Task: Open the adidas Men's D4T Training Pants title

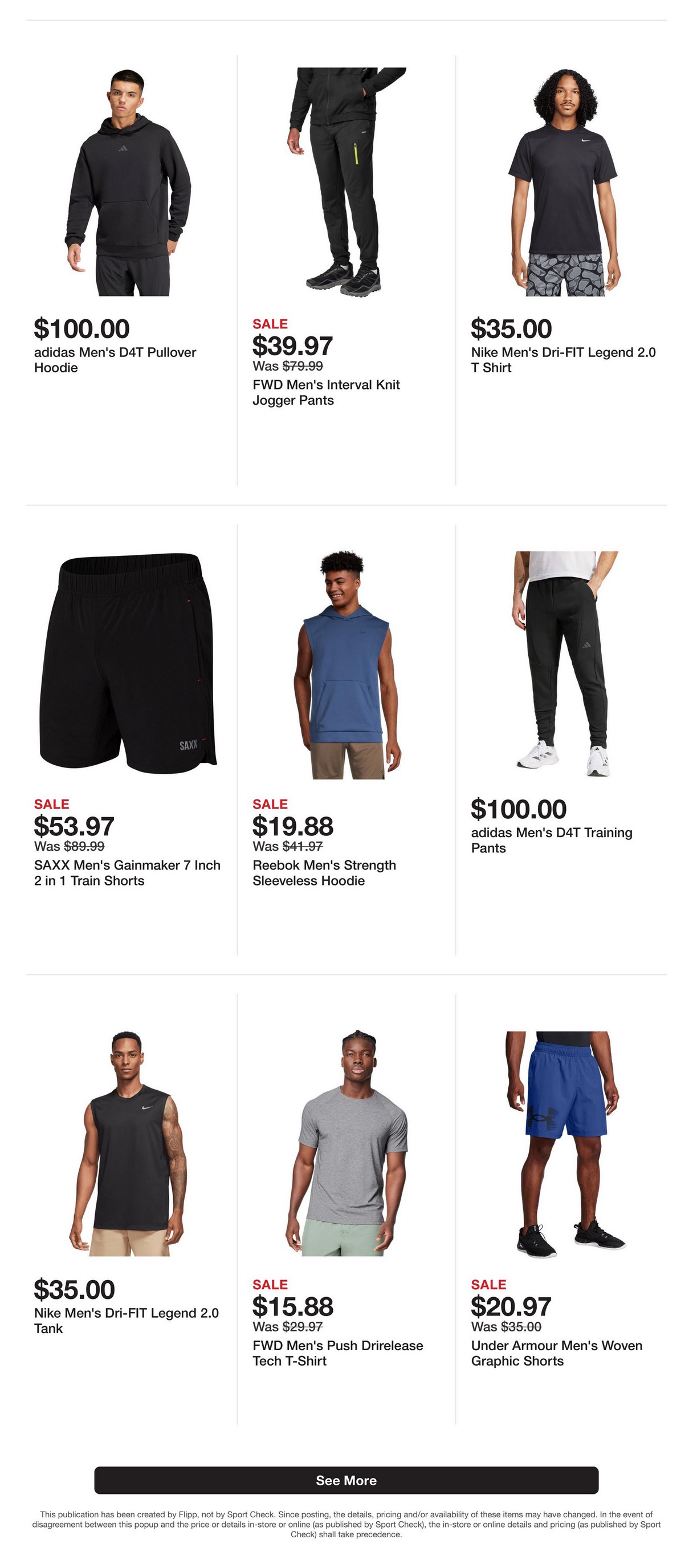Action: point(552,840)
